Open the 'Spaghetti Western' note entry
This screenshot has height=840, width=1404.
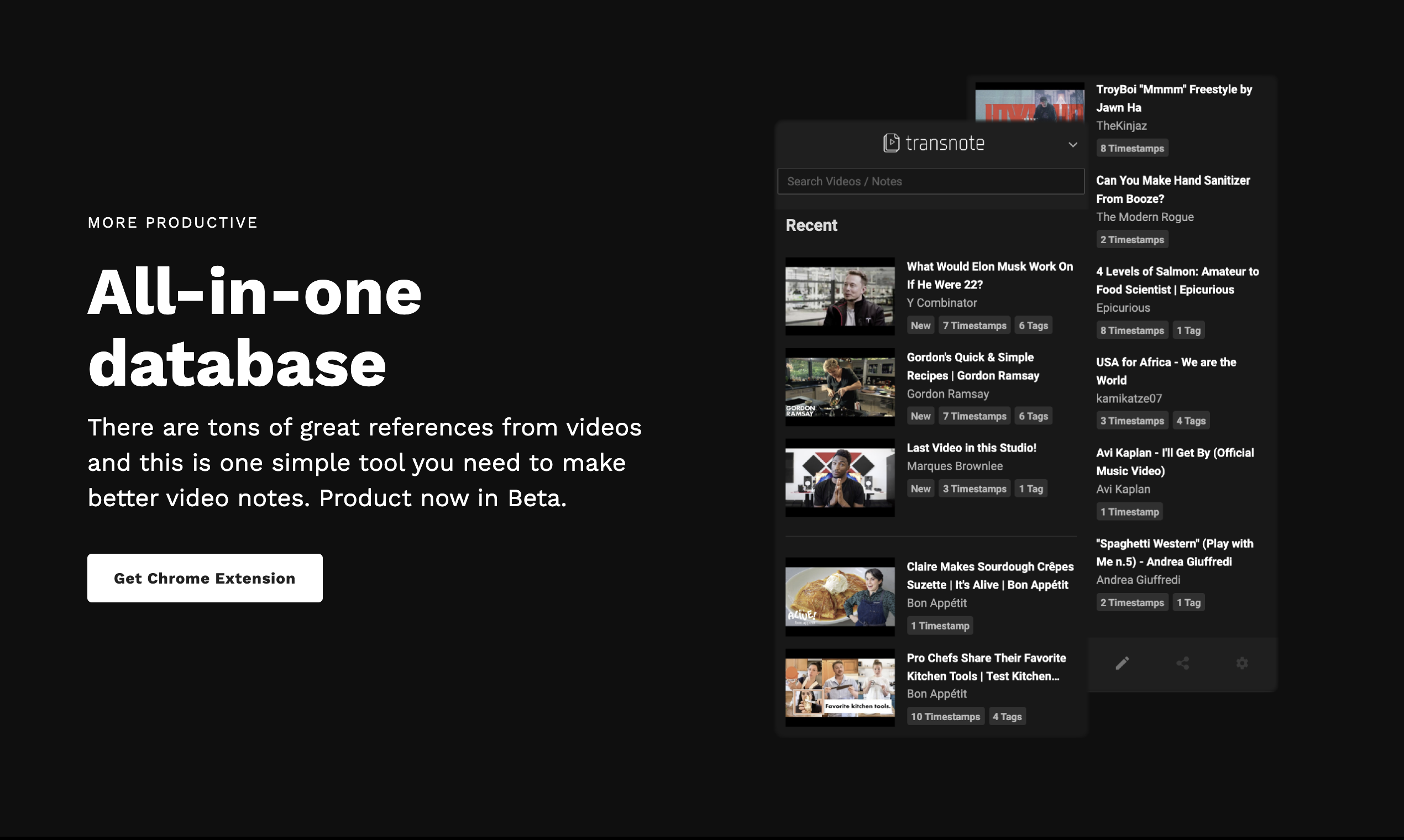1175,553
